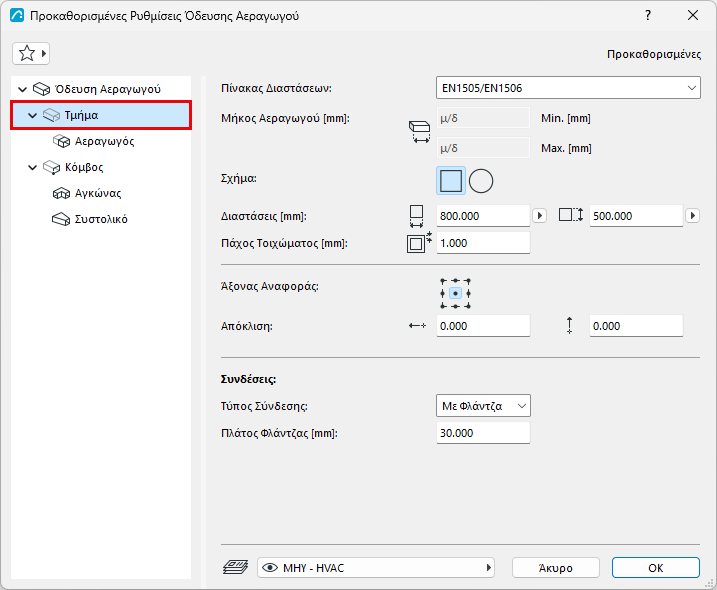Screen dimensions: 717x590
Task: Click the Min. duct length field
Action: click(483, 118)
